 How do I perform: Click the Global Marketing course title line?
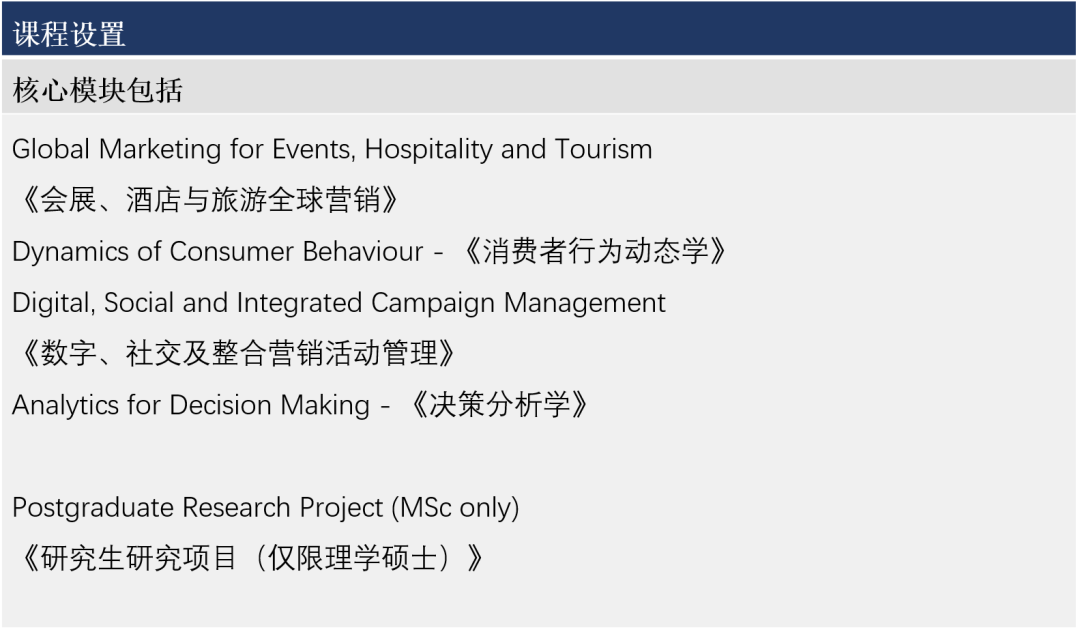[x=332, y=150]
